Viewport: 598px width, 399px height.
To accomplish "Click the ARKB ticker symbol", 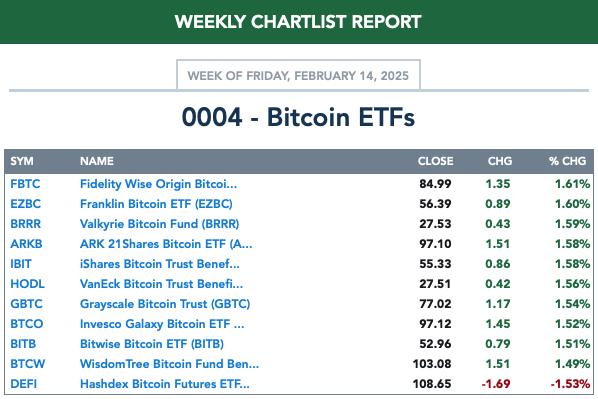I will pyautogui.click(x=26, y=244).
